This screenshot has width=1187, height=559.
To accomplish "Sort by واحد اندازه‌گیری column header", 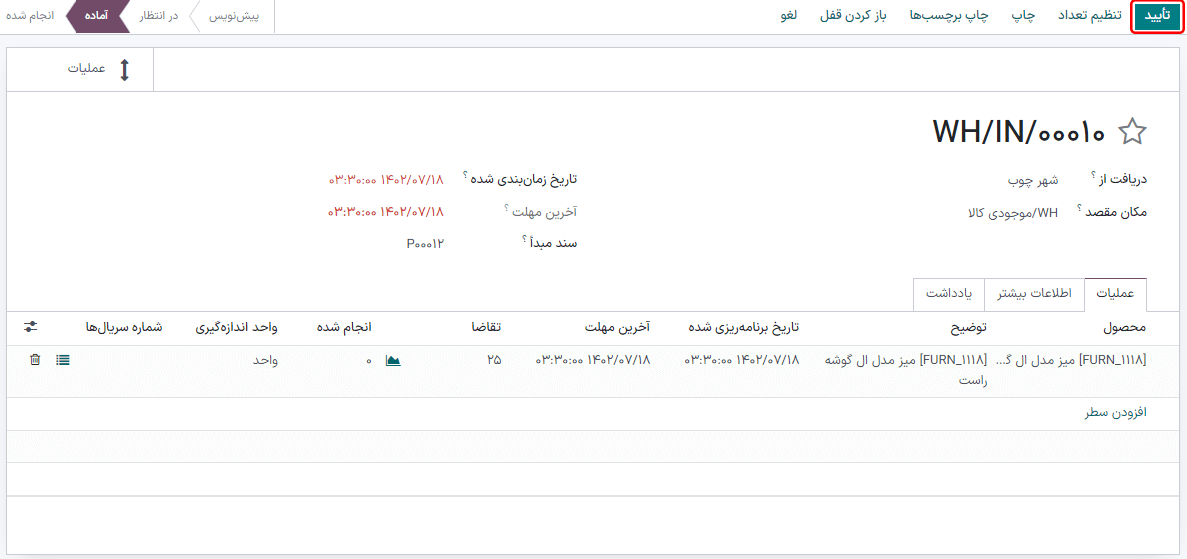I will pos(236,327).
